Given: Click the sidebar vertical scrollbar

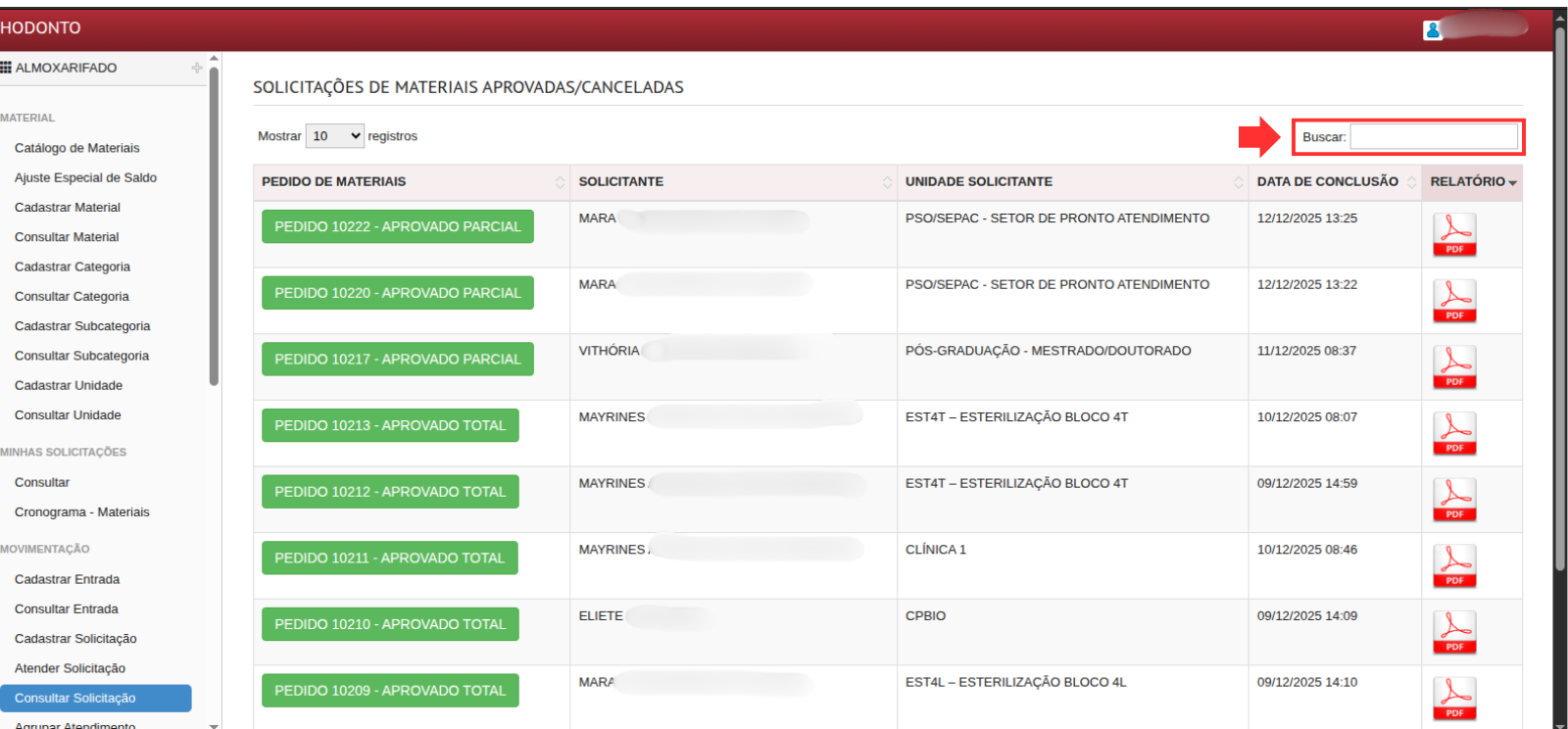Looking at the screenshot, I should tap(214, 225).
